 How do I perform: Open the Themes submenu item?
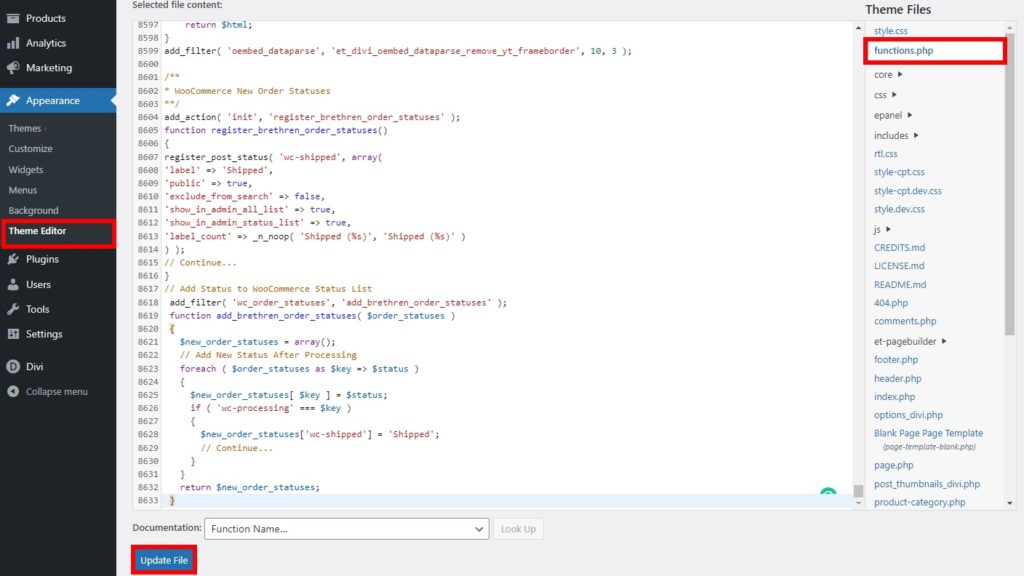pyautogui.click(x=25, y=129)
